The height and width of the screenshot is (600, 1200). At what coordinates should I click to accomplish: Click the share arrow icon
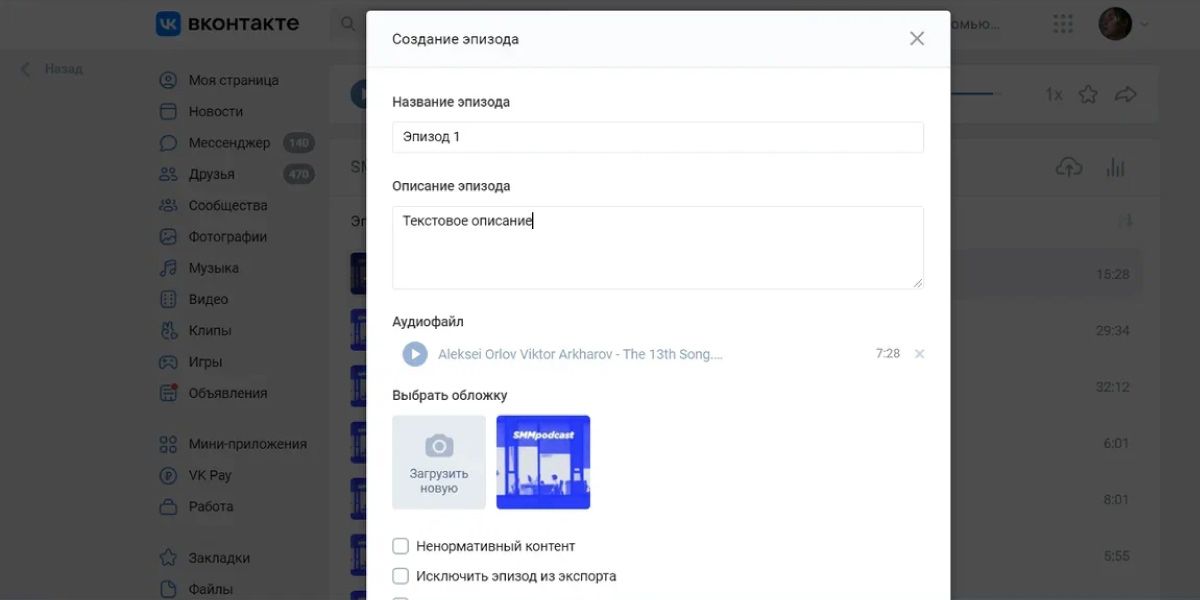click(1126, 94)
